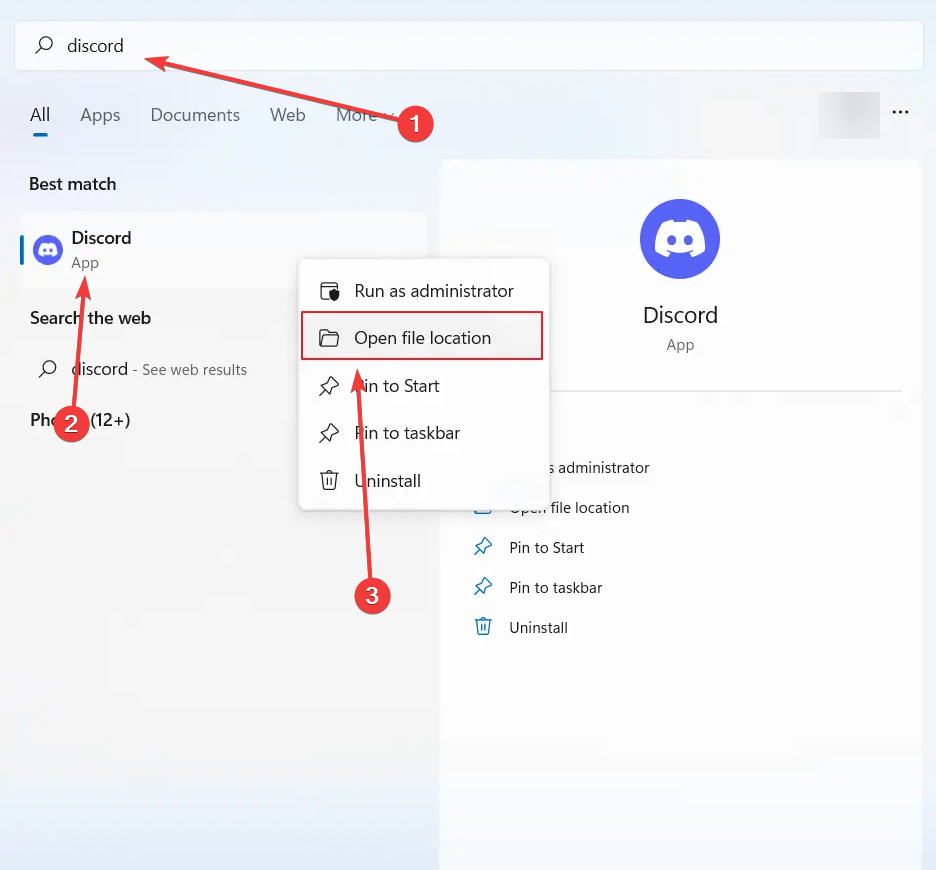Click Uninstall in the details pane
936x870 pixels.
(538, 628)
